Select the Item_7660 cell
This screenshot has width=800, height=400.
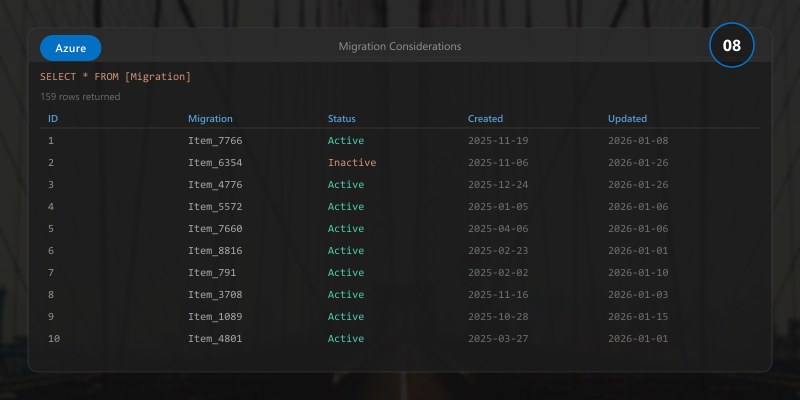tap(215, 229)
